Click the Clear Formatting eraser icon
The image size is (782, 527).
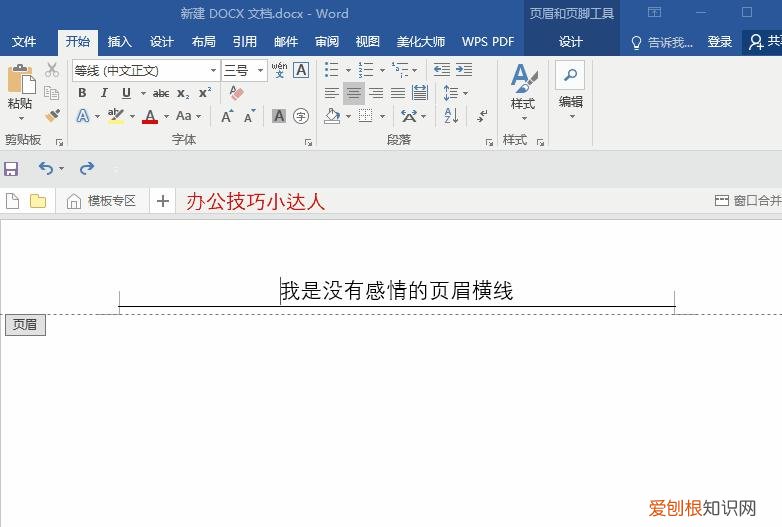[236, 93]
